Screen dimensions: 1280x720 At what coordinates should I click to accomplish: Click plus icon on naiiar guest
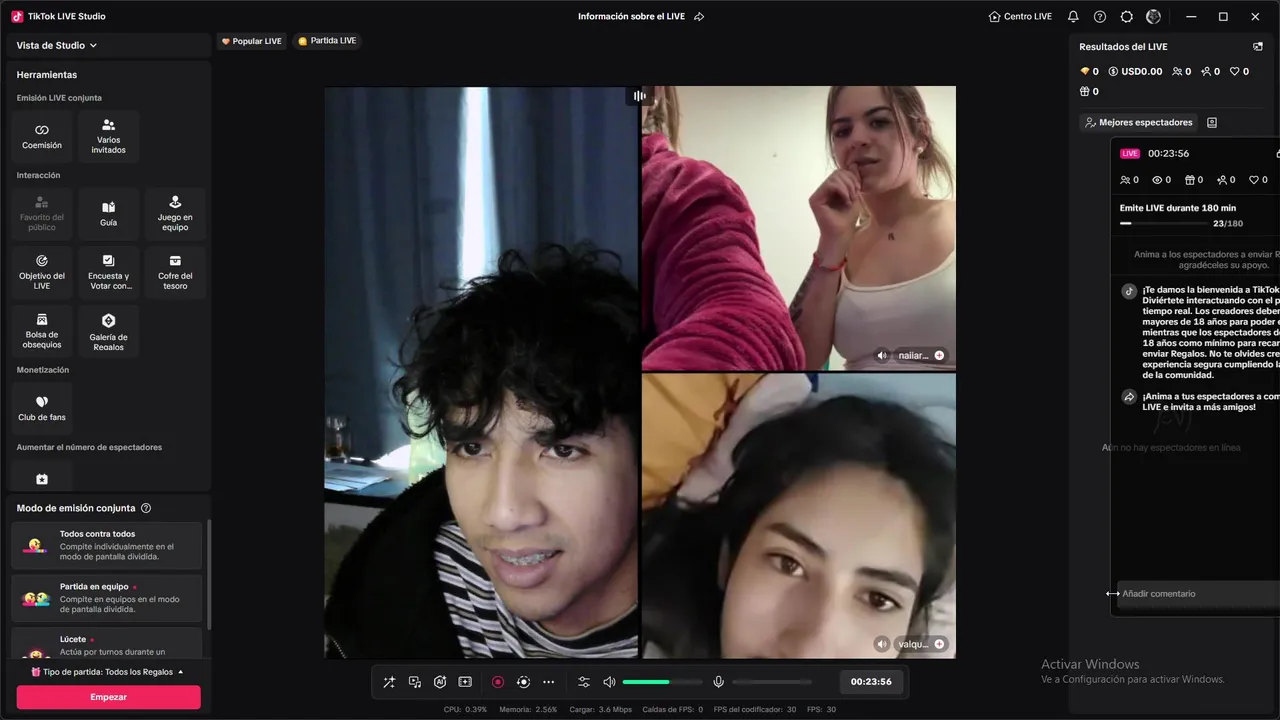tap(939, 355)
